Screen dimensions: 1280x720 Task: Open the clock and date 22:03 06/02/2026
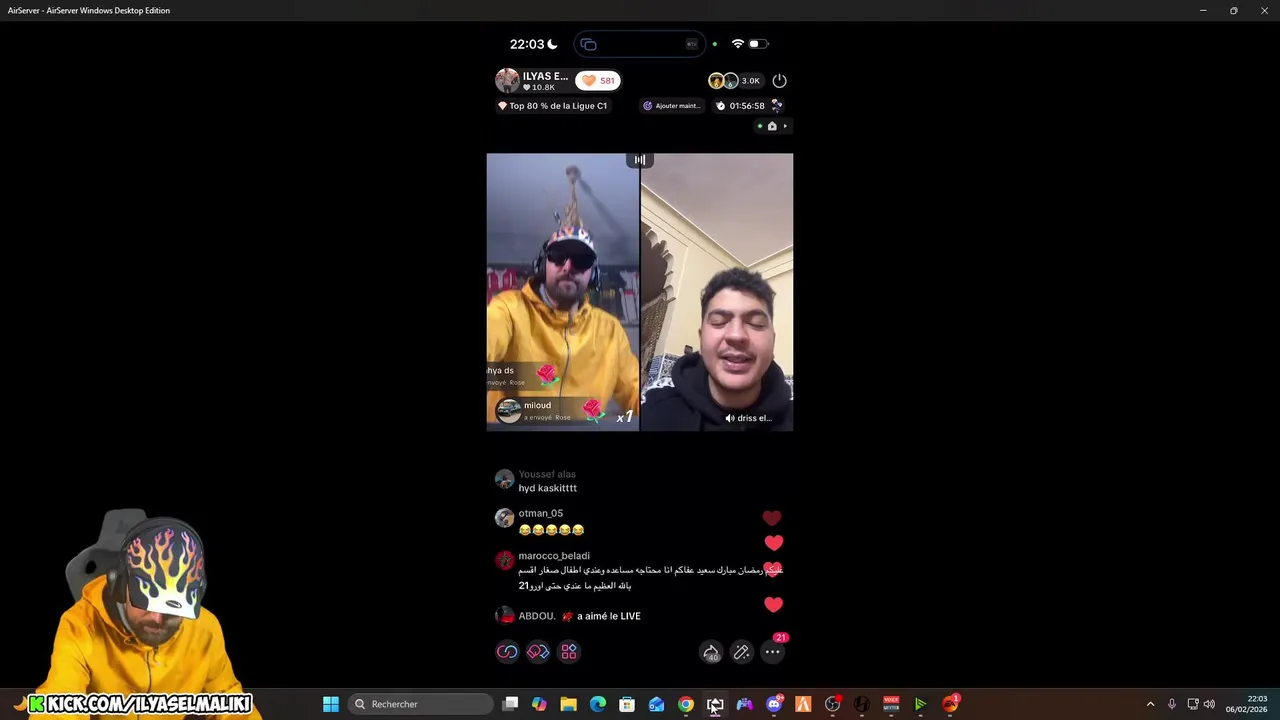tap(1247, 704)
